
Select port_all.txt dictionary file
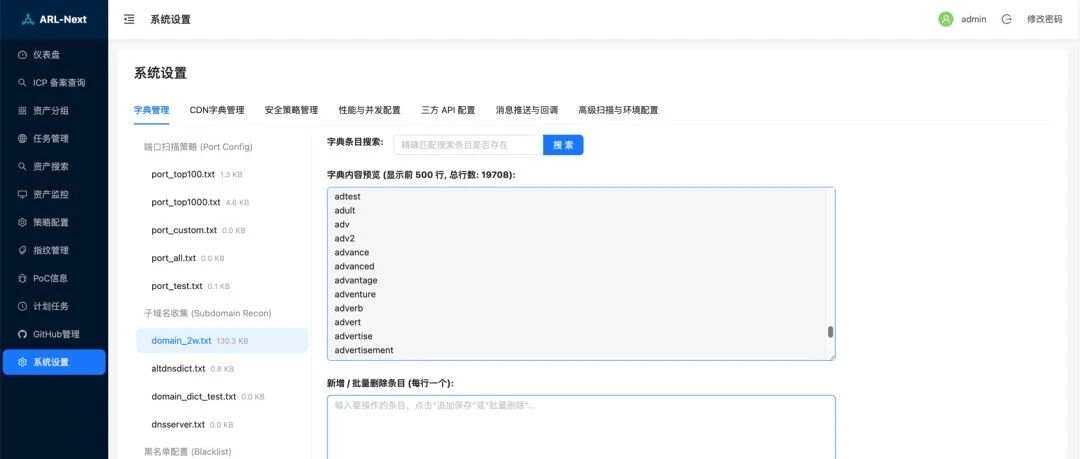click(x=222, y=258)
